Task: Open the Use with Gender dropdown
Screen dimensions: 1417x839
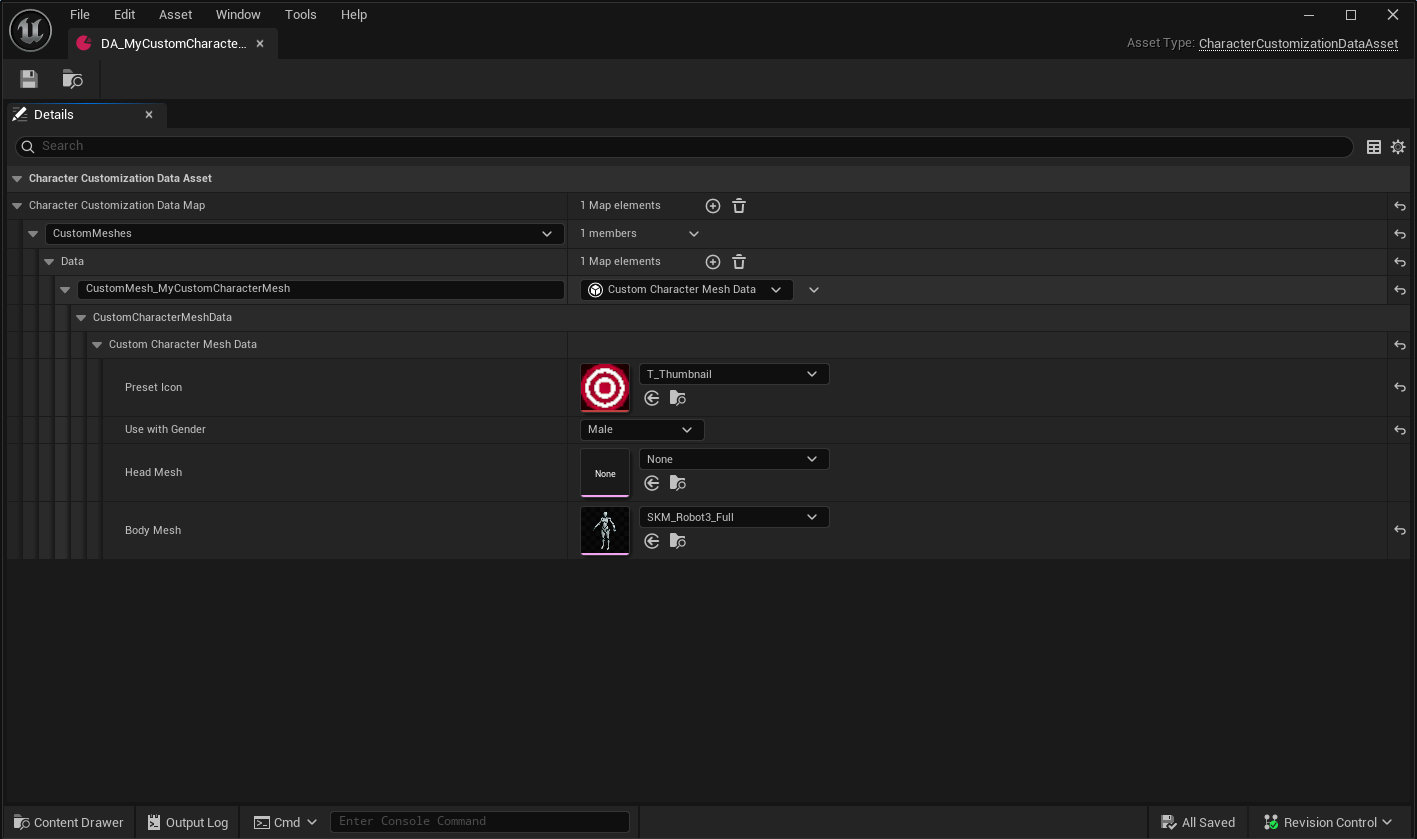Action: (x=642, y=430)
